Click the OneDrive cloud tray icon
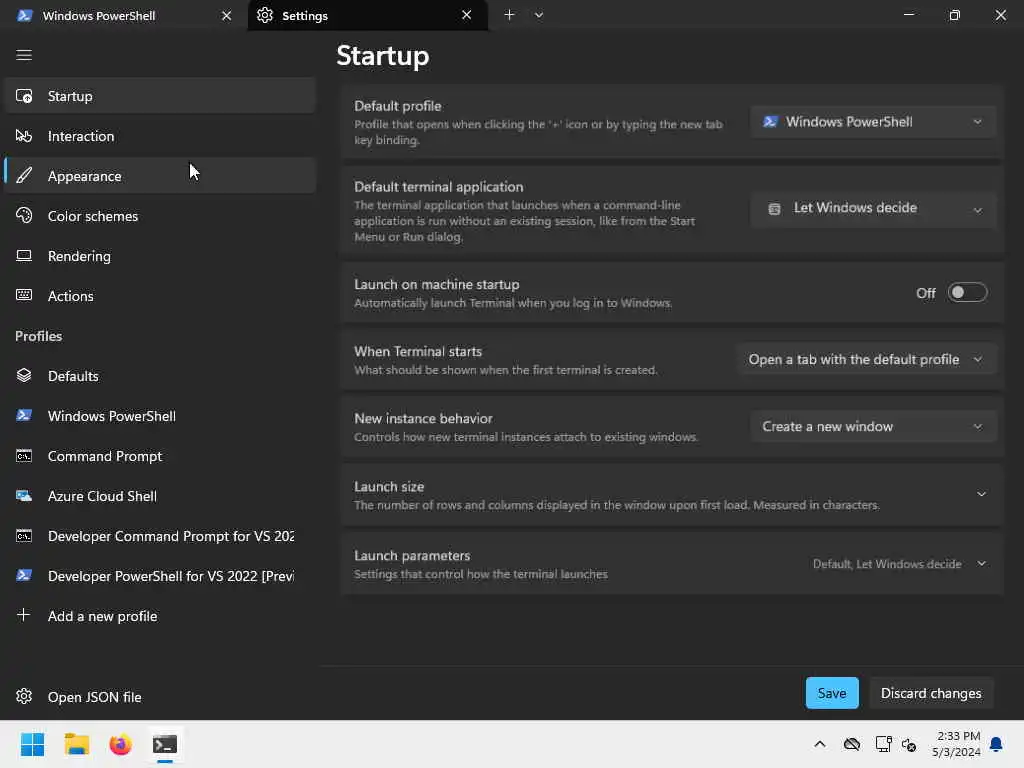Screen dimensions: 1024x768 [x=852, y=744]
